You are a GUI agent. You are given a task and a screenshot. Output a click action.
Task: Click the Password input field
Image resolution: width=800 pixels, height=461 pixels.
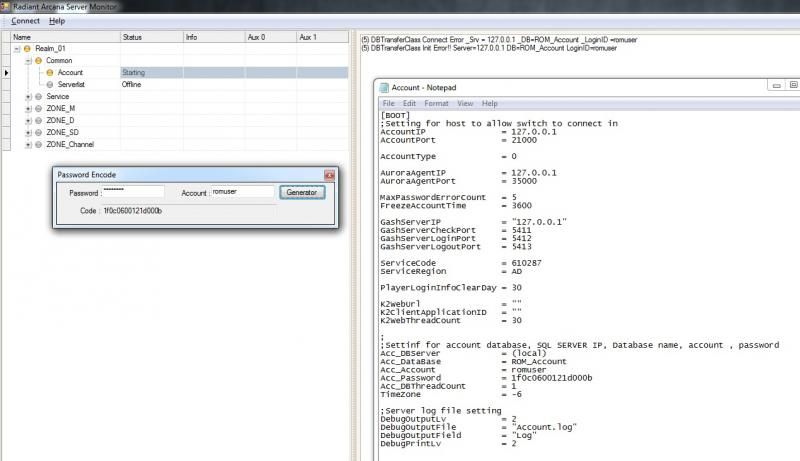tap(133, 192)
